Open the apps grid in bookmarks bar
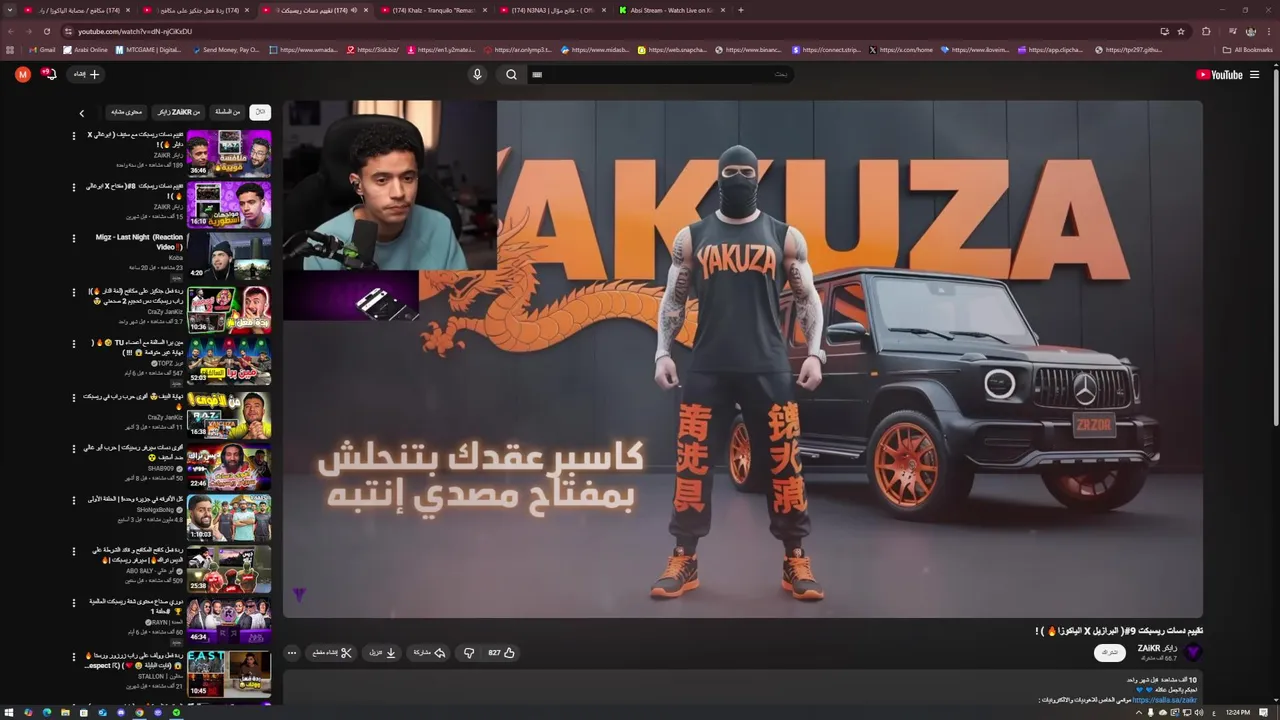The width and height of the screenshot is (1280, 720). [x=10, y=49]
